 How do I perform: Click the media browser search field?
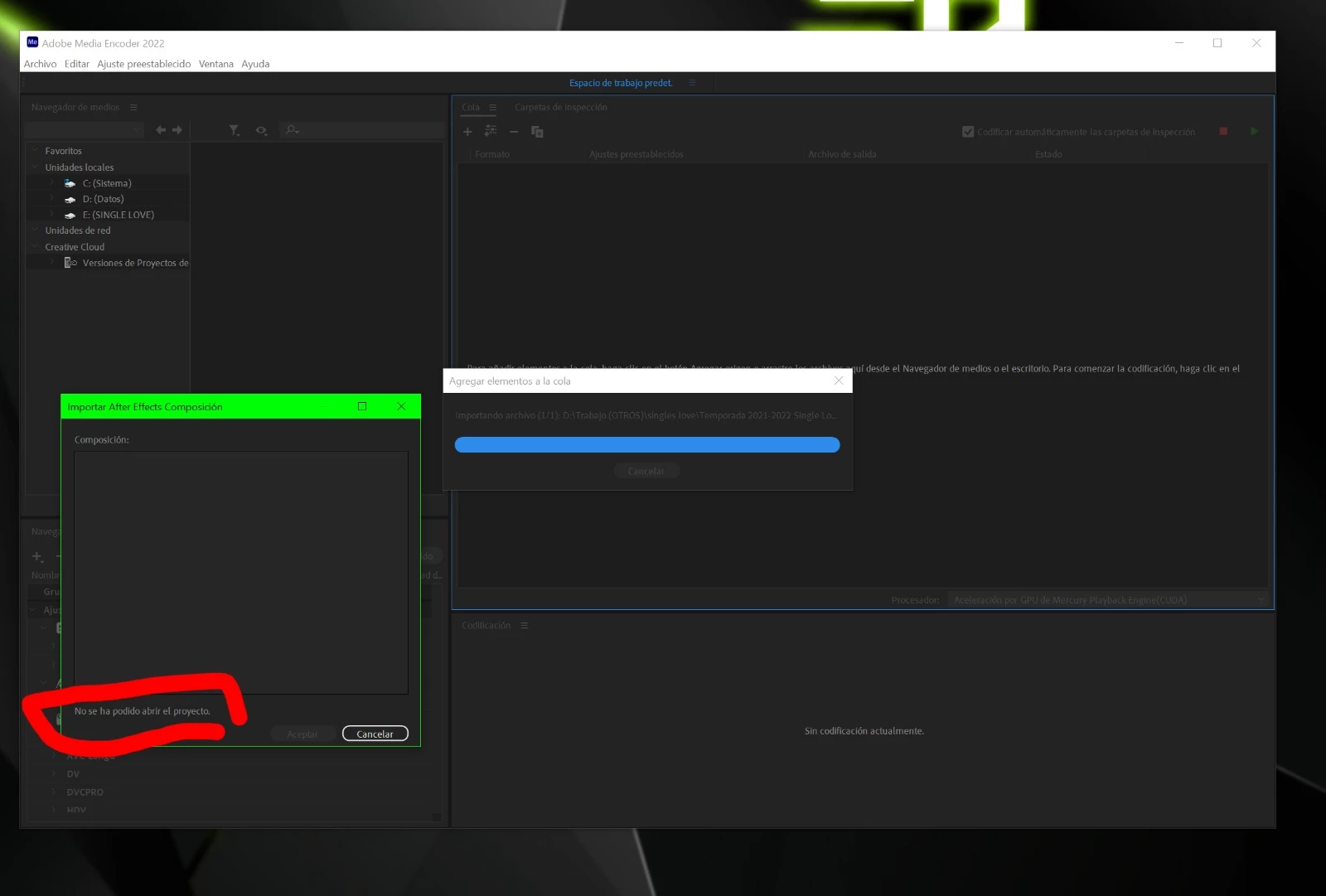click(363, 130)
